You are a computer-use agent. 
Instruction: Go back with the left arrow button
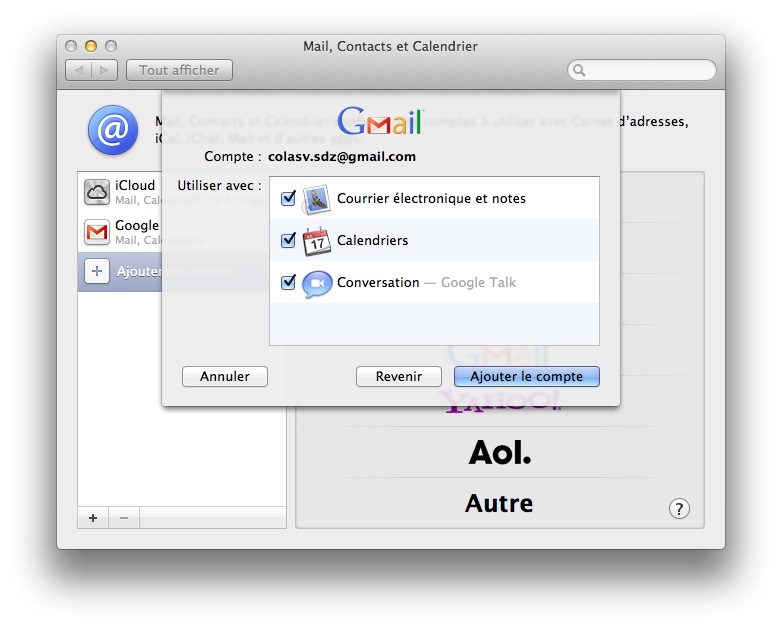pos(79,70)
